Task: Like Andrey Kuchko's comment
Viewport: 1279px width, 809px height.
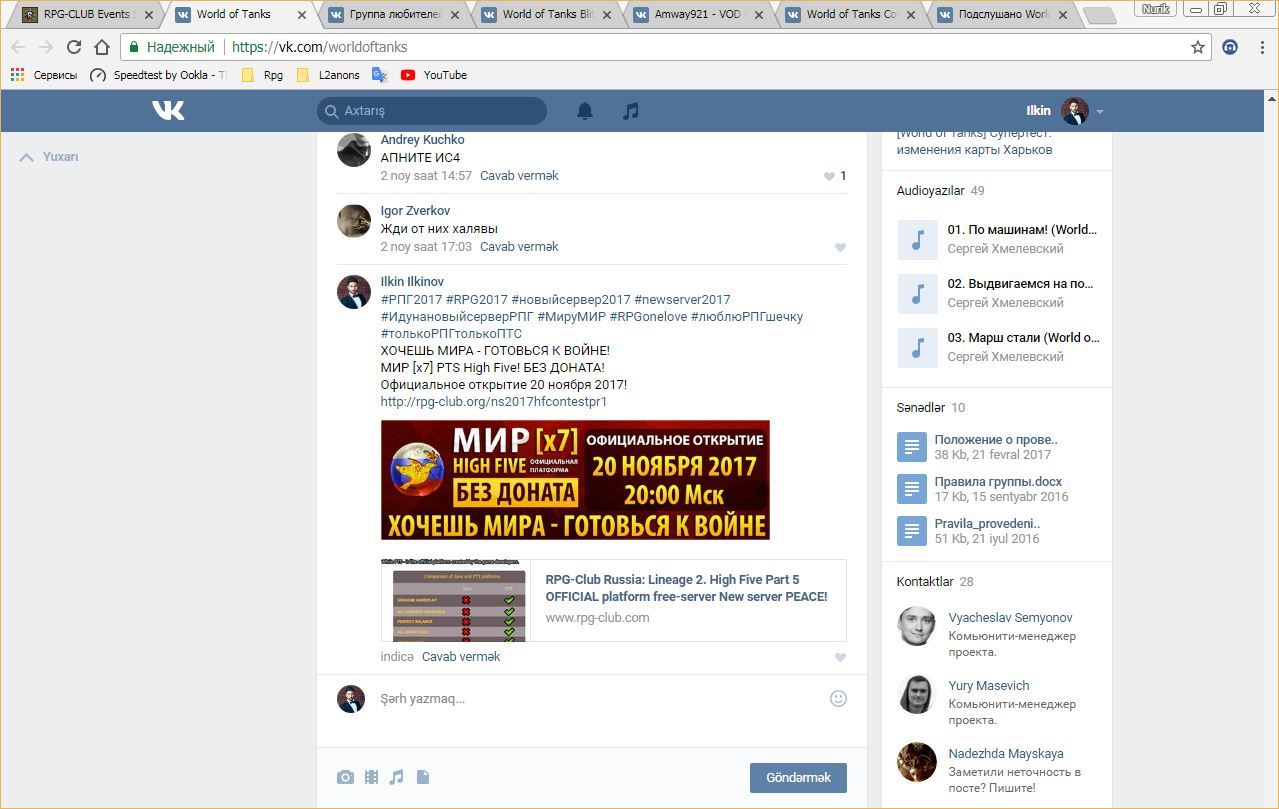Action: click(829, 176)
